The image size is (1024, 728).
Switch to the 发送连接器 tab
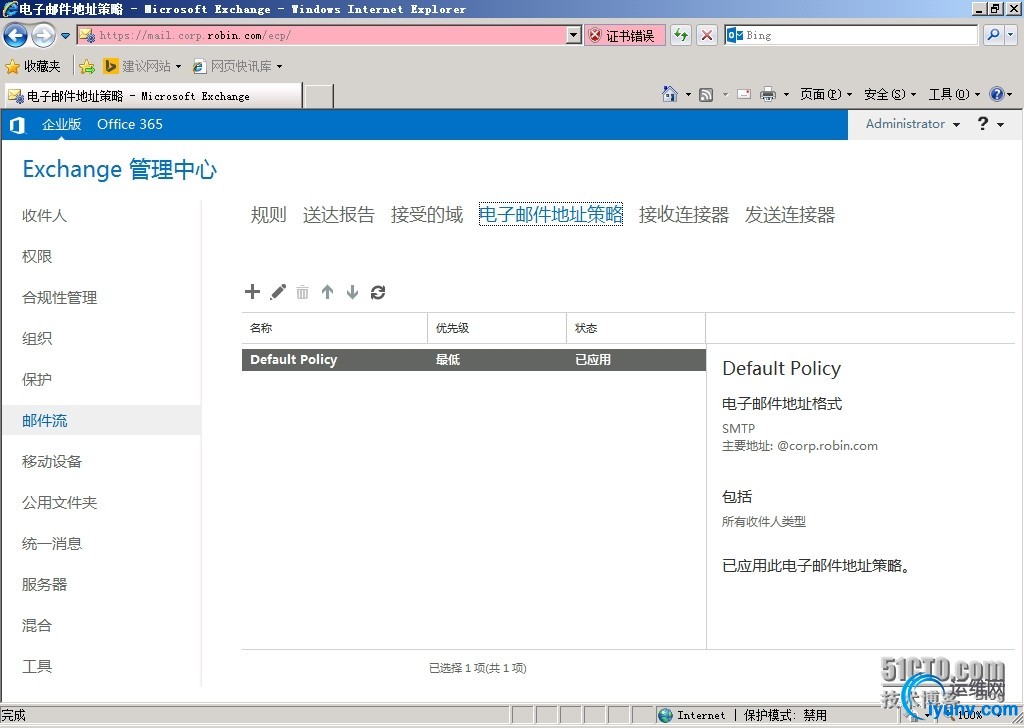coord(790,215)
